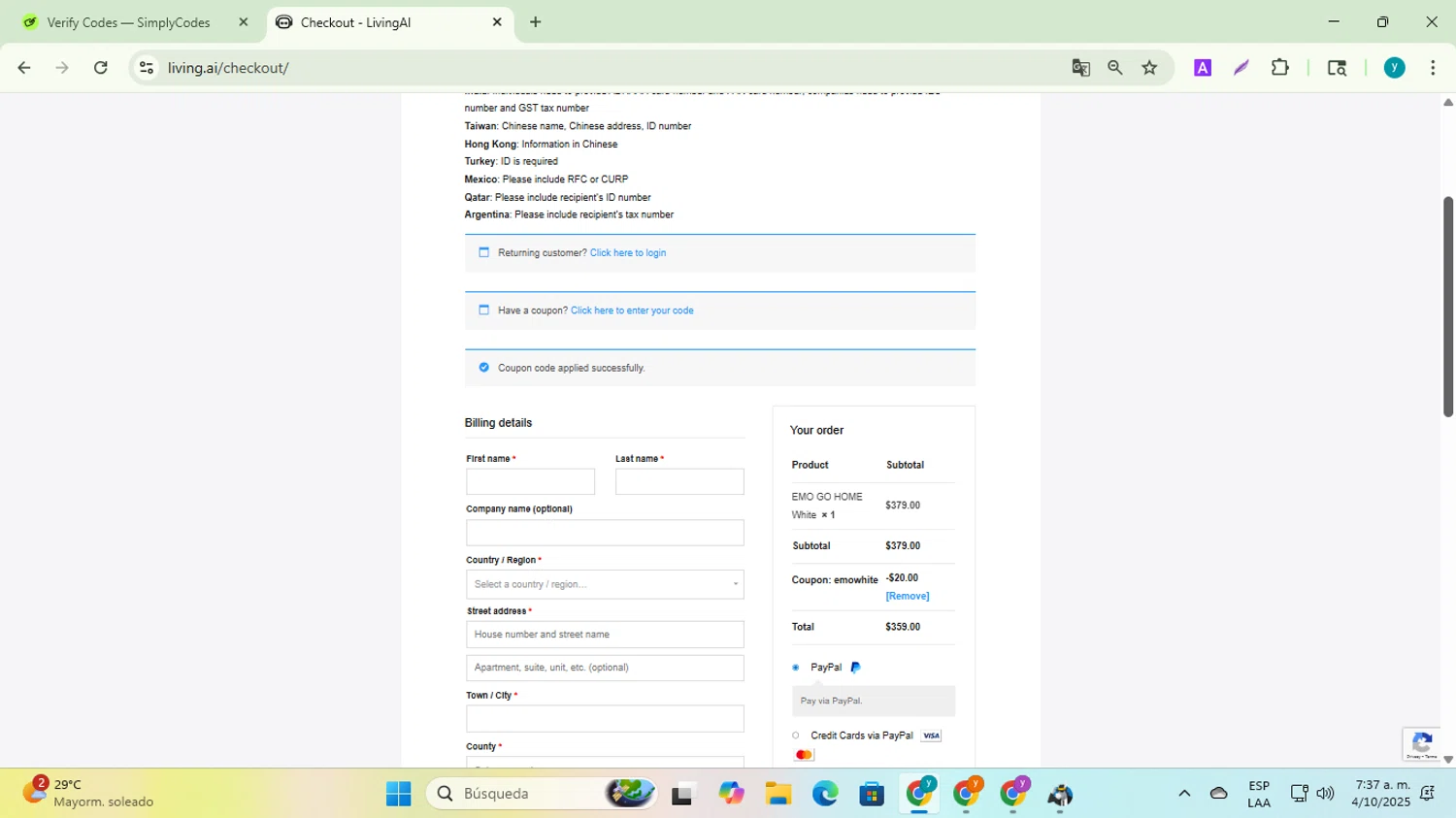Click the address bar URL living.ai/checkout/

click(228, 68)
